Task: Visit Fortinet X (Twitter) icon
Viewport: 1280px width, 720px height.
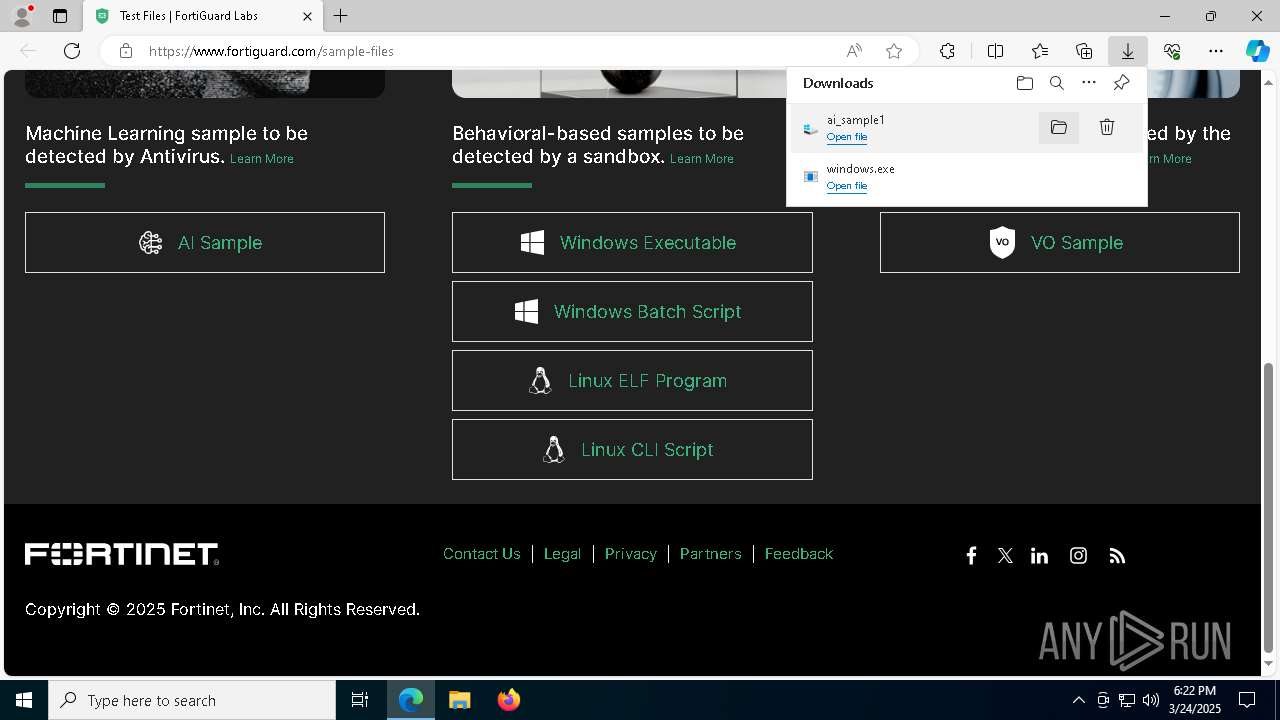Action: click(1005, 556)
